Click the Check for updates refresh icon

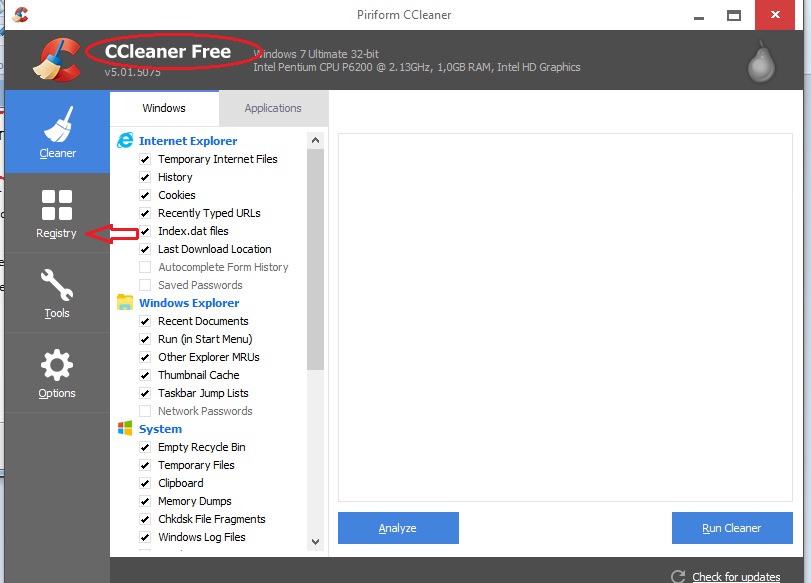(x=678, y=576)
